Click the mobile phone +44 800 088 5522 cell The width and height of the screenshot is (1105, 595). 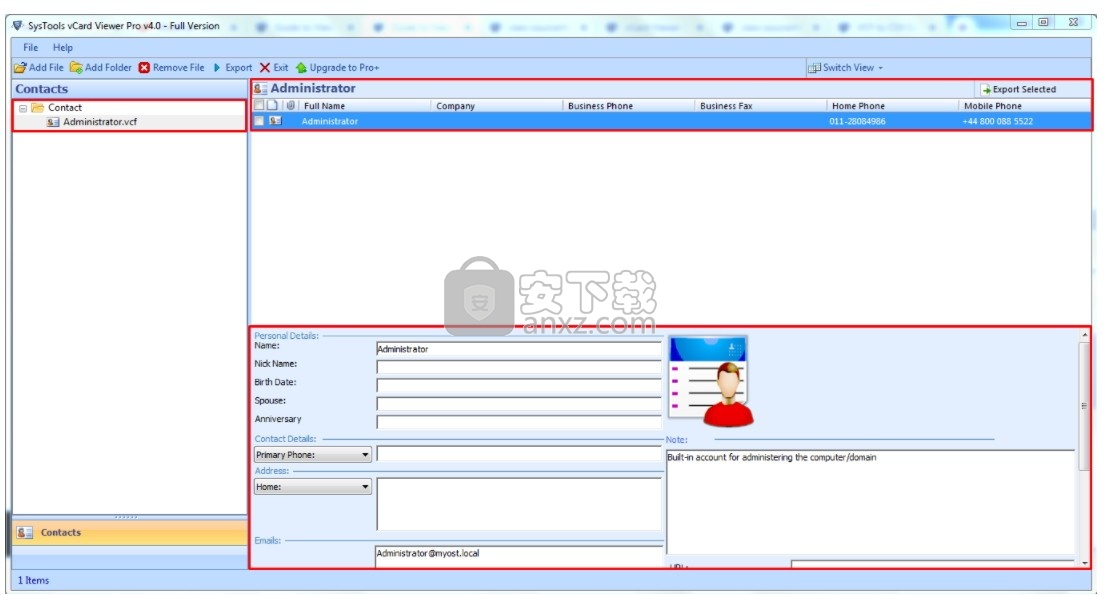997,121
